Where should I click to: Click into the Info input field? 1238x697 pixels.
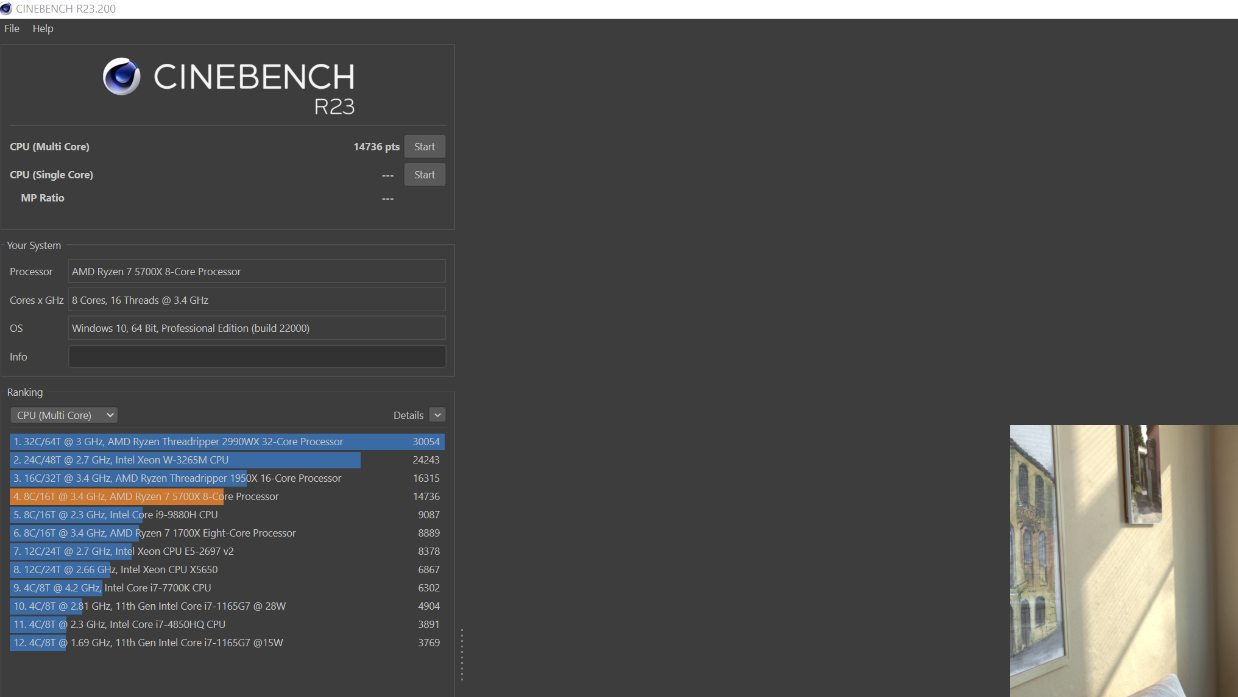(x=257, y=357)
